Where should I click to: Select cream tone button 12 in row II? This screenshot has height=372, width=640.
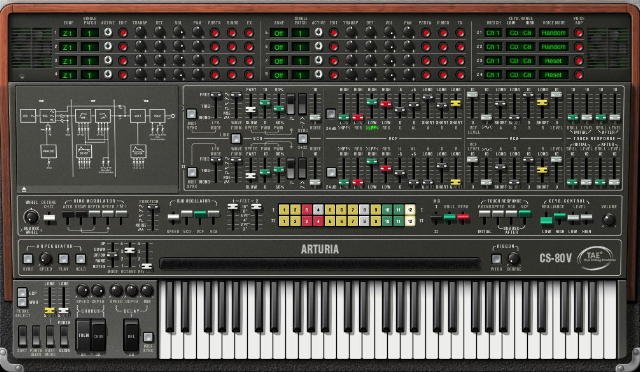click(x=410, y=221)
